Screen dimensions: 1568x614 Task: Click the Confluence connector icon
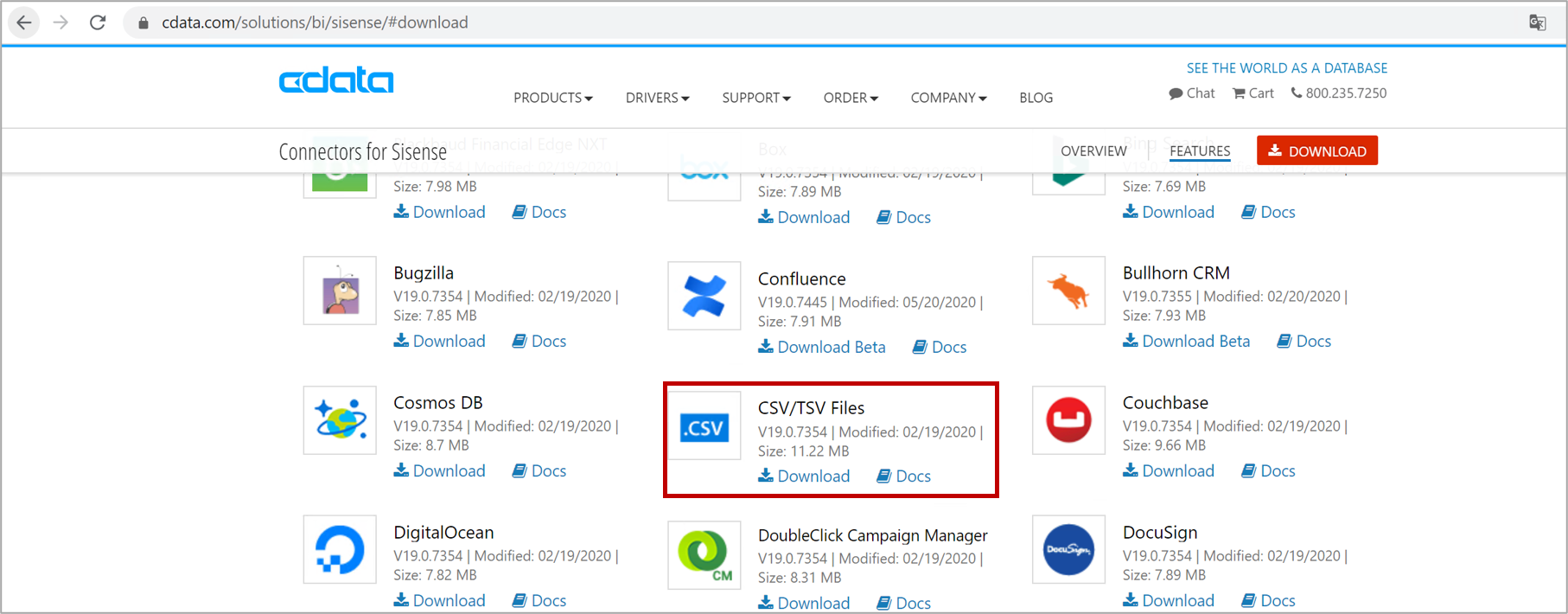704,296
